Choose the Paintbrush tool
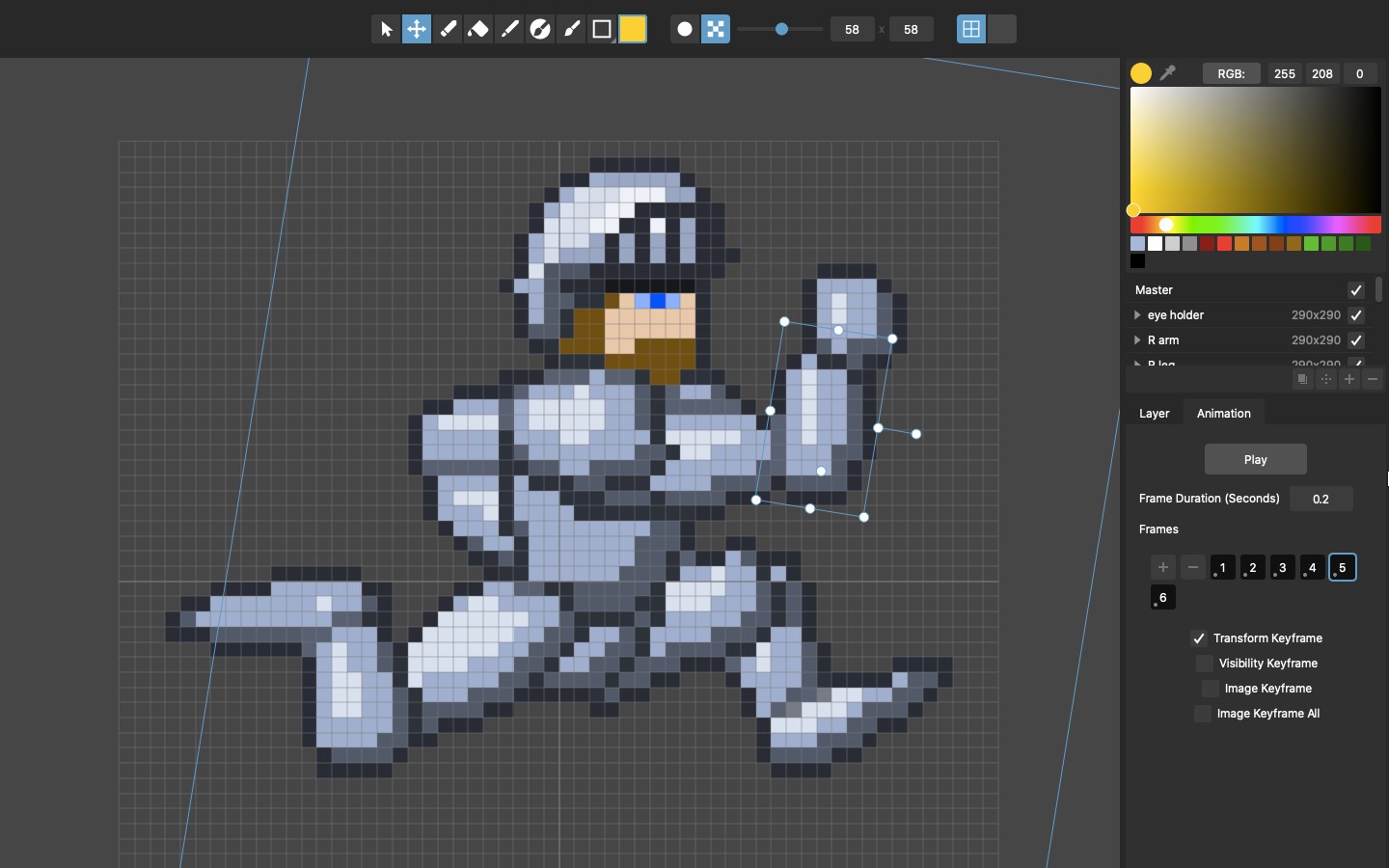The height and width of the screenshot is (868, 1389). [x=571, y=29]
